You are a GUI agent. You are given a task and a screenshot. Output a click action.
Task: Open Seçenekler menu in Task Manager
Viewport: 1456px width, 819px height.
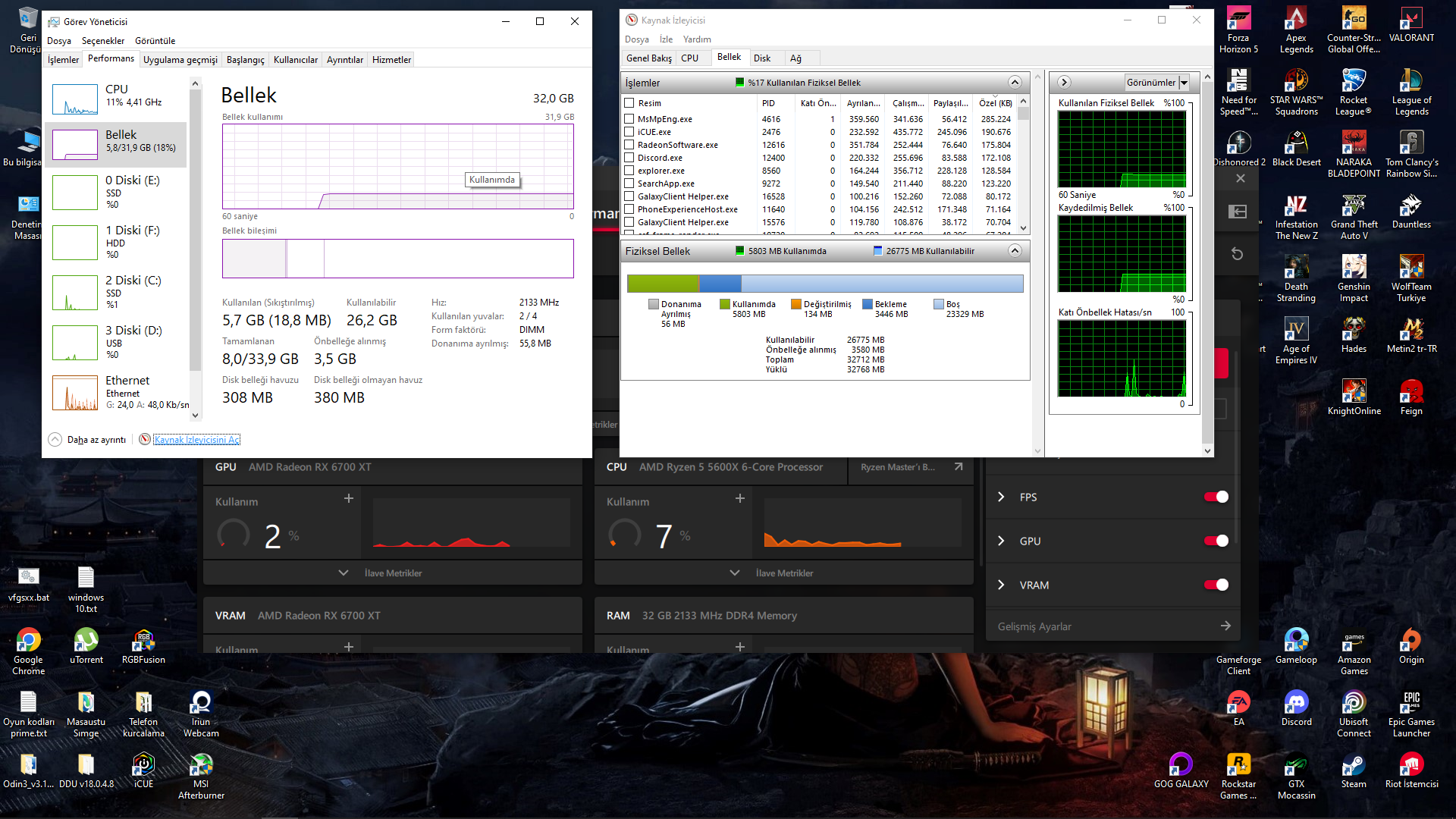point(103,41)
